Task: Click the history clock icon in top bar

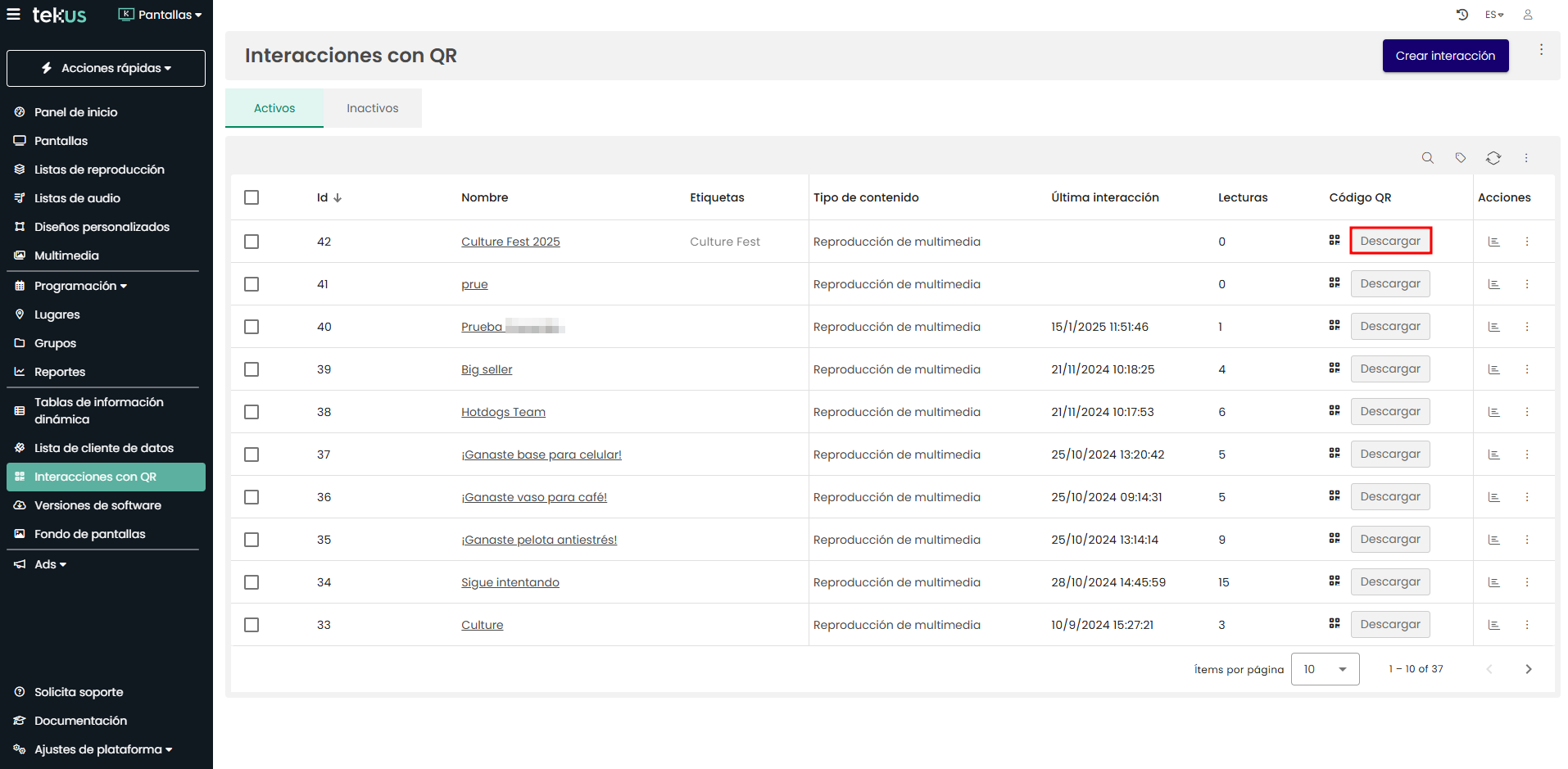Action: pos(1462,15)
